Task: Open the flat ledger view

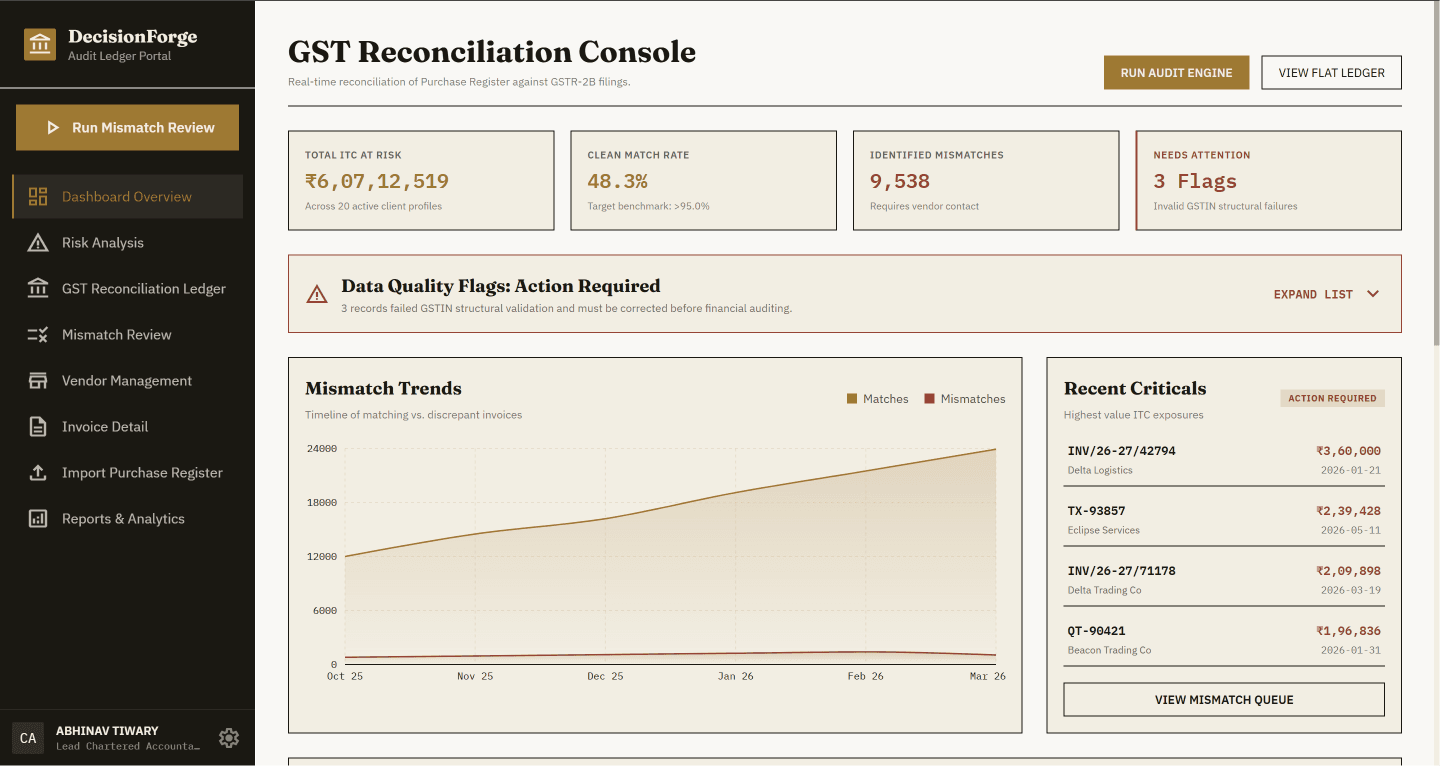Action: tap(1331, 73)
